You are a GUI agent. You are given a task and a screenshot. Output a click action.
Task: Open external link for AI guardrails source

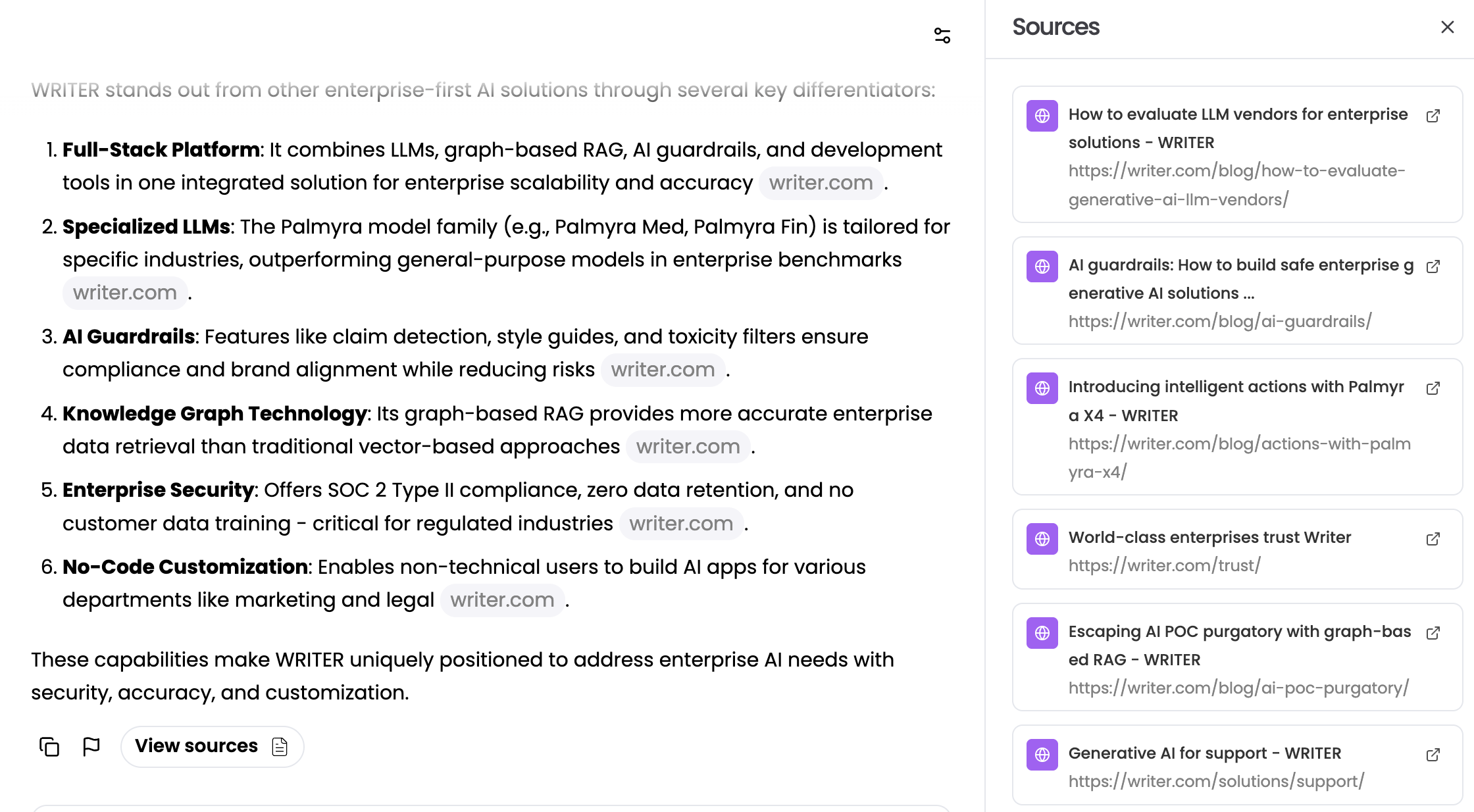coord(1433,266)
